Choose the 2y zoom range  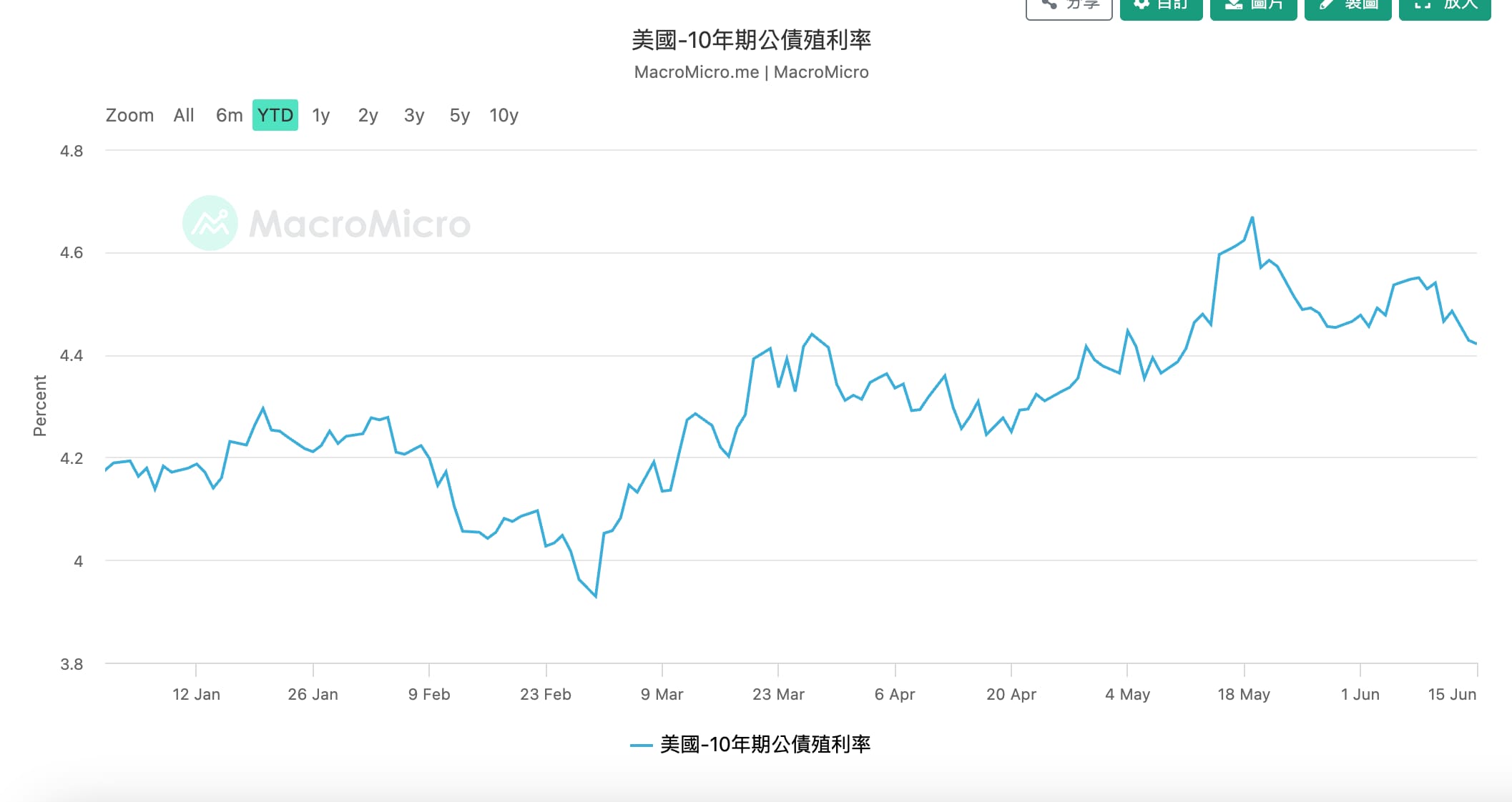[368, 115]
